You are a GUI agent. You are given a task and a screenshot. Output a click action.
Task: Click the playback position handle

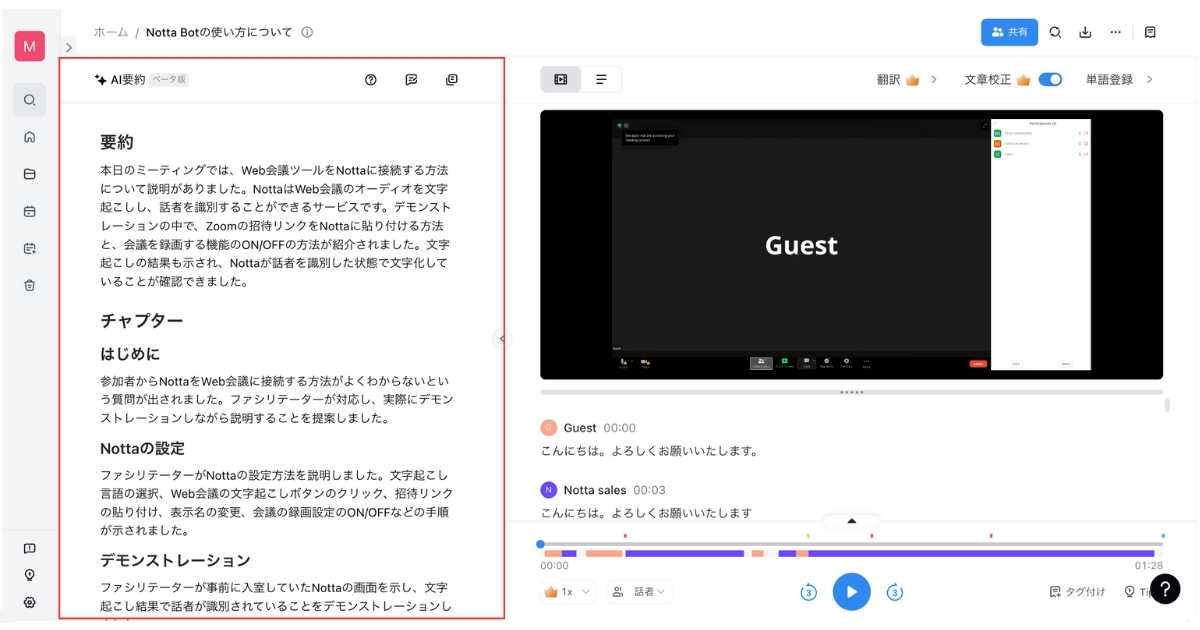pos(540,544)
